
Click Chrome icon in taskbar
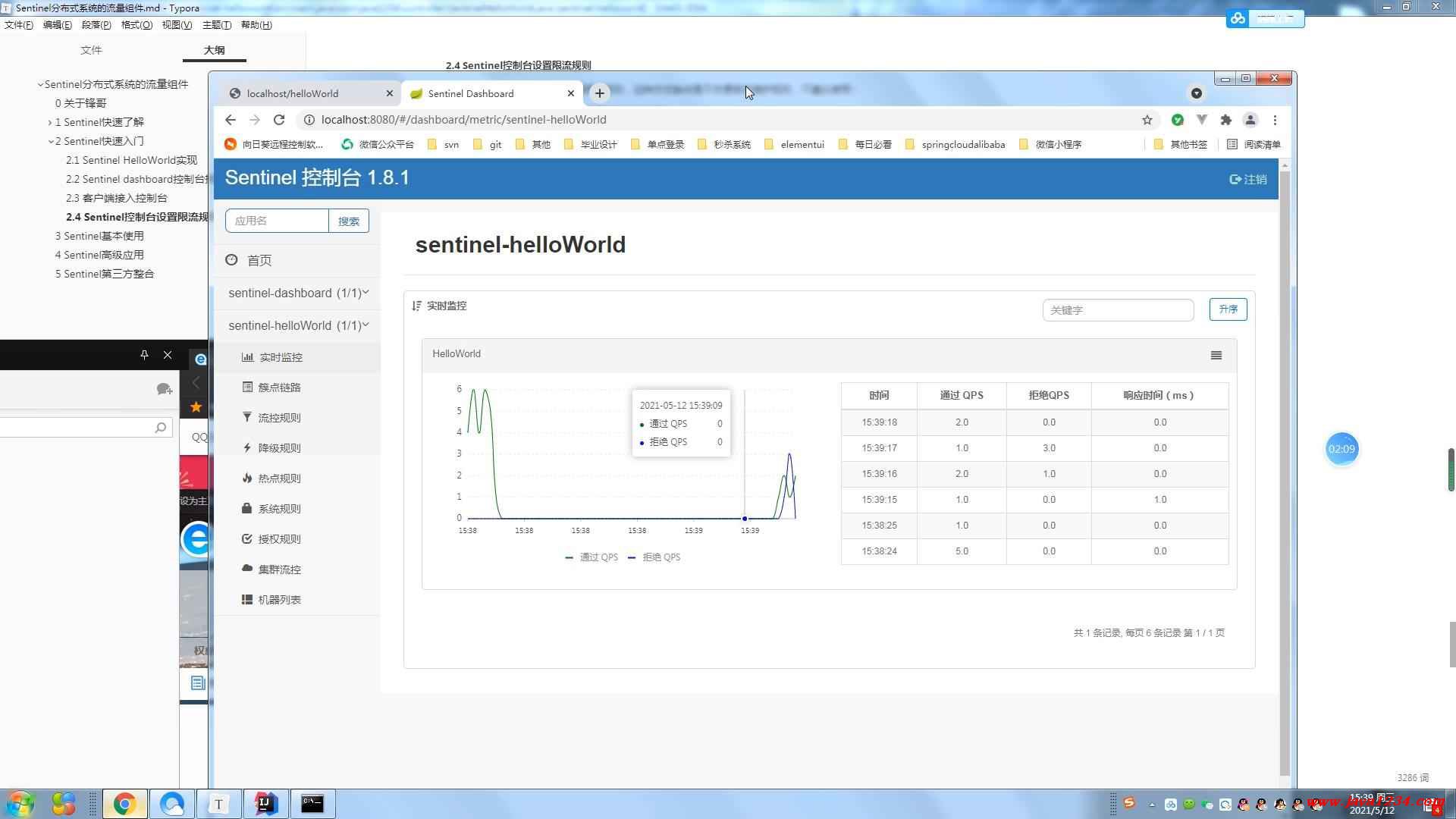tap(124, 804)
